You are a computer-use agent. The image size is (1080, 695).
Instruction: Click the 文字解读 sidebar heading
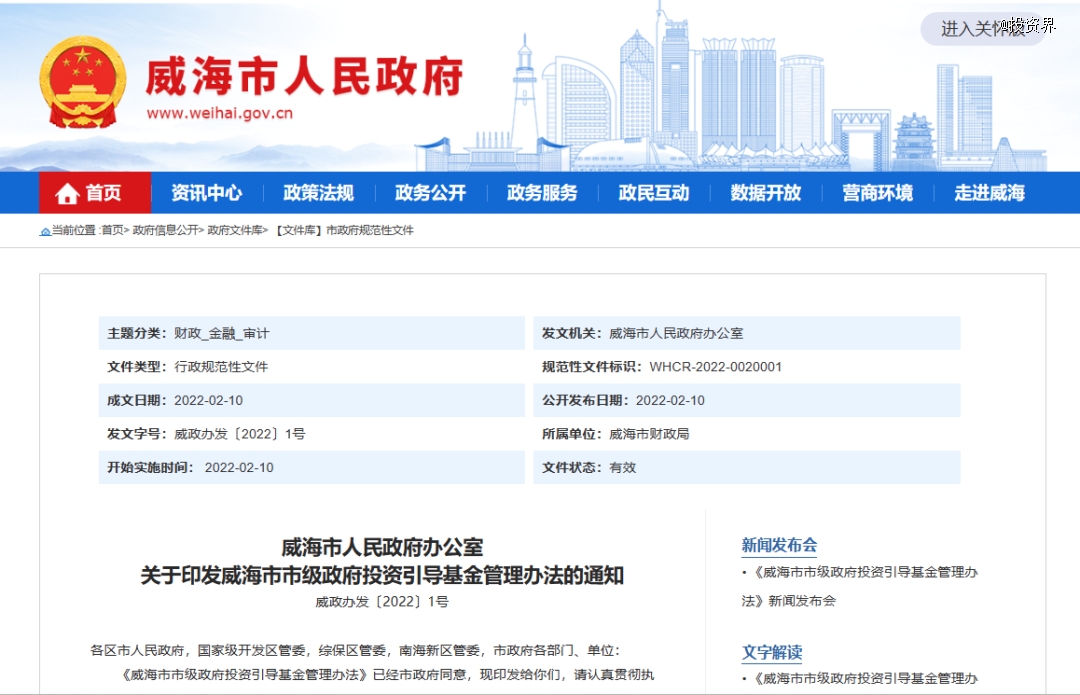coord(771,652)
